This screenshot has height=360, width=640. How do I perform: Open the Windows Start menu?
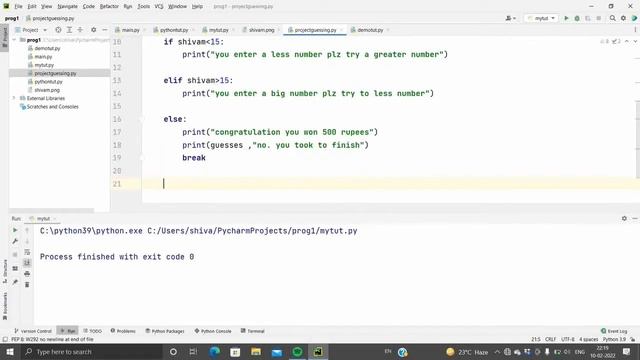click(x=10, y=352)
